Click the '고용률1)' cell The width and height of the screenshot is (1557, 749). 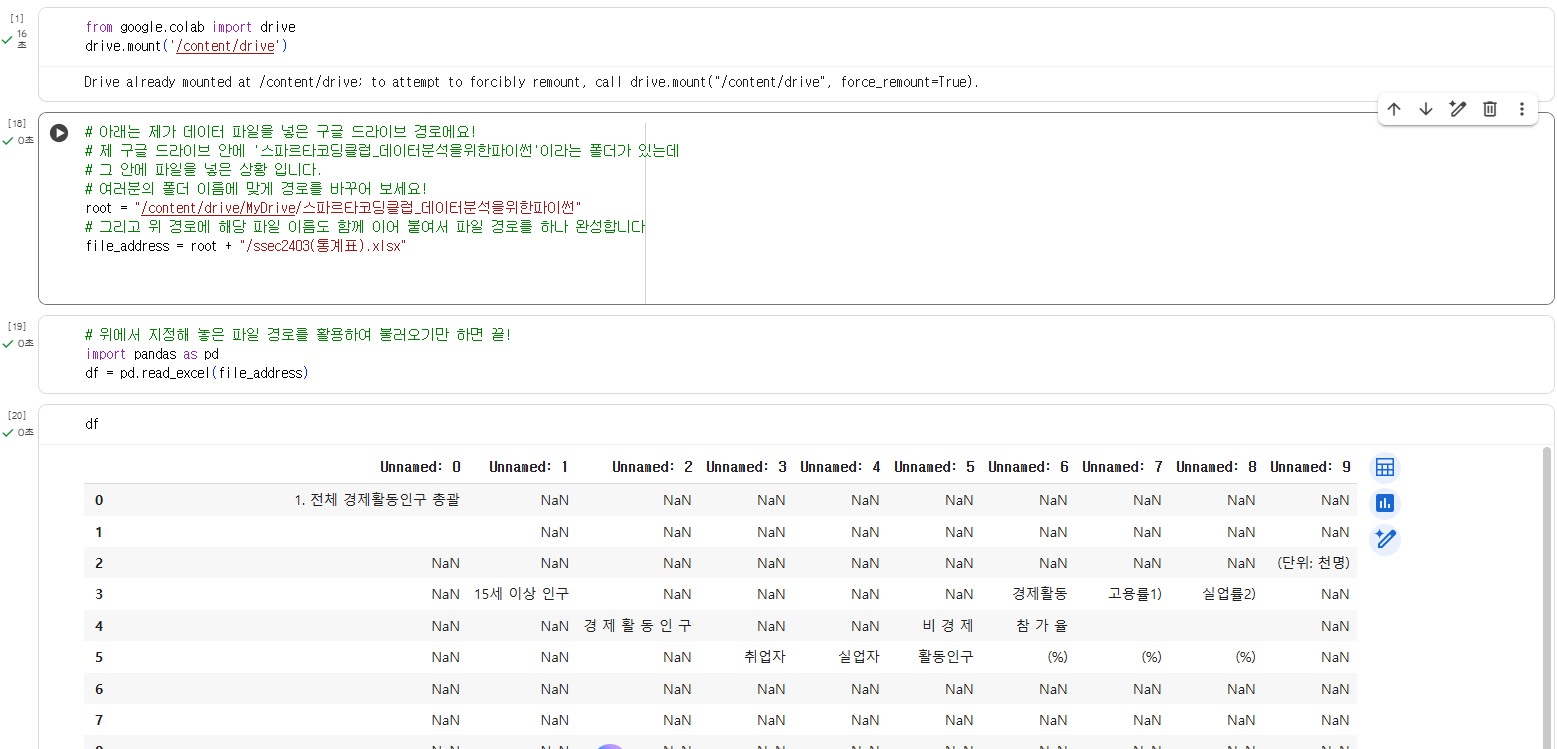[1135, 594]
